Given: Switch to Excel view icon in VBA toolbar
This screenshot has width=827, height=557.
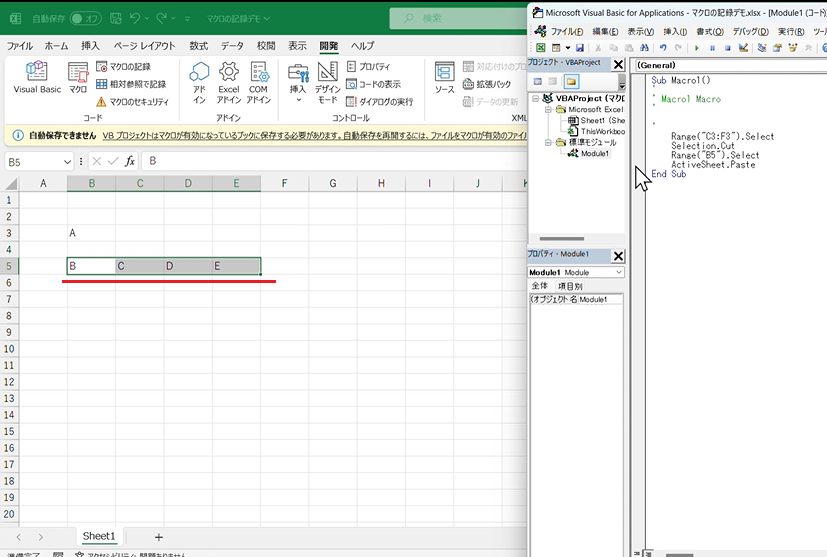Looking at the screenshot, I should click(541, 47).
